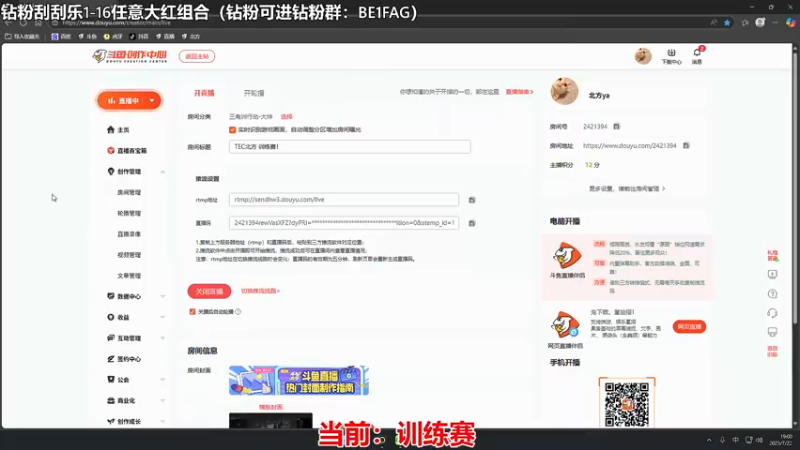Click the red 网页直播 button
The width and height of the screenshot is (800, 450).
pos(689,327)
